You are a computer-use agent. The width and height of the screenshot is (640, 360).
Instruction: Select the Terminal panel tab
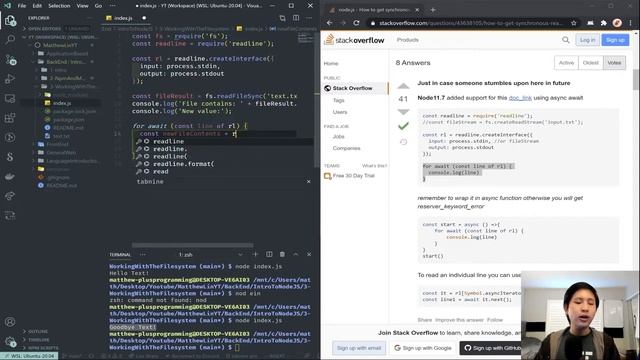tap(120, 255)
